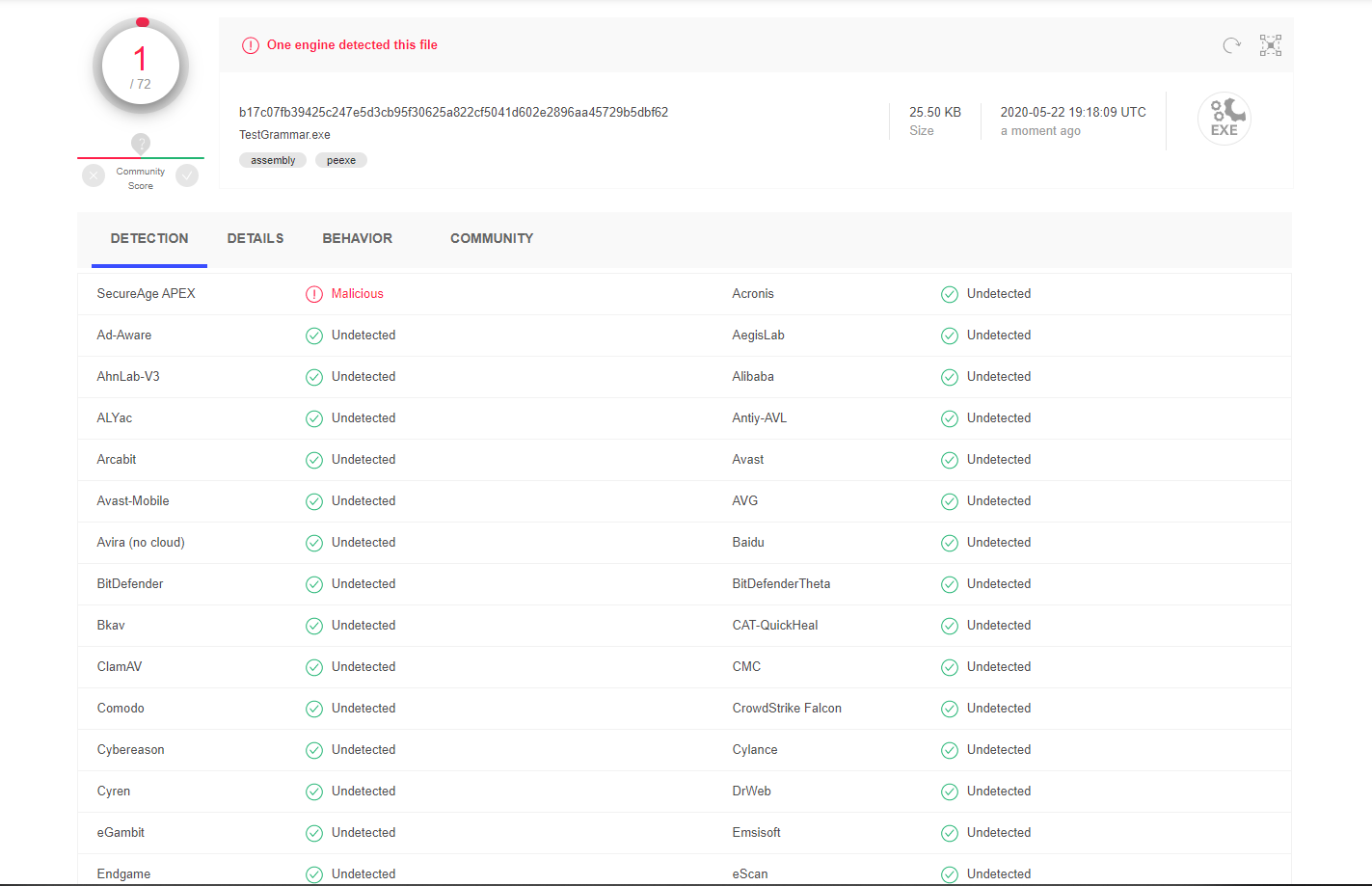Click the Malicious warning icon for SecureAge APEX

(x=314, y=294)
